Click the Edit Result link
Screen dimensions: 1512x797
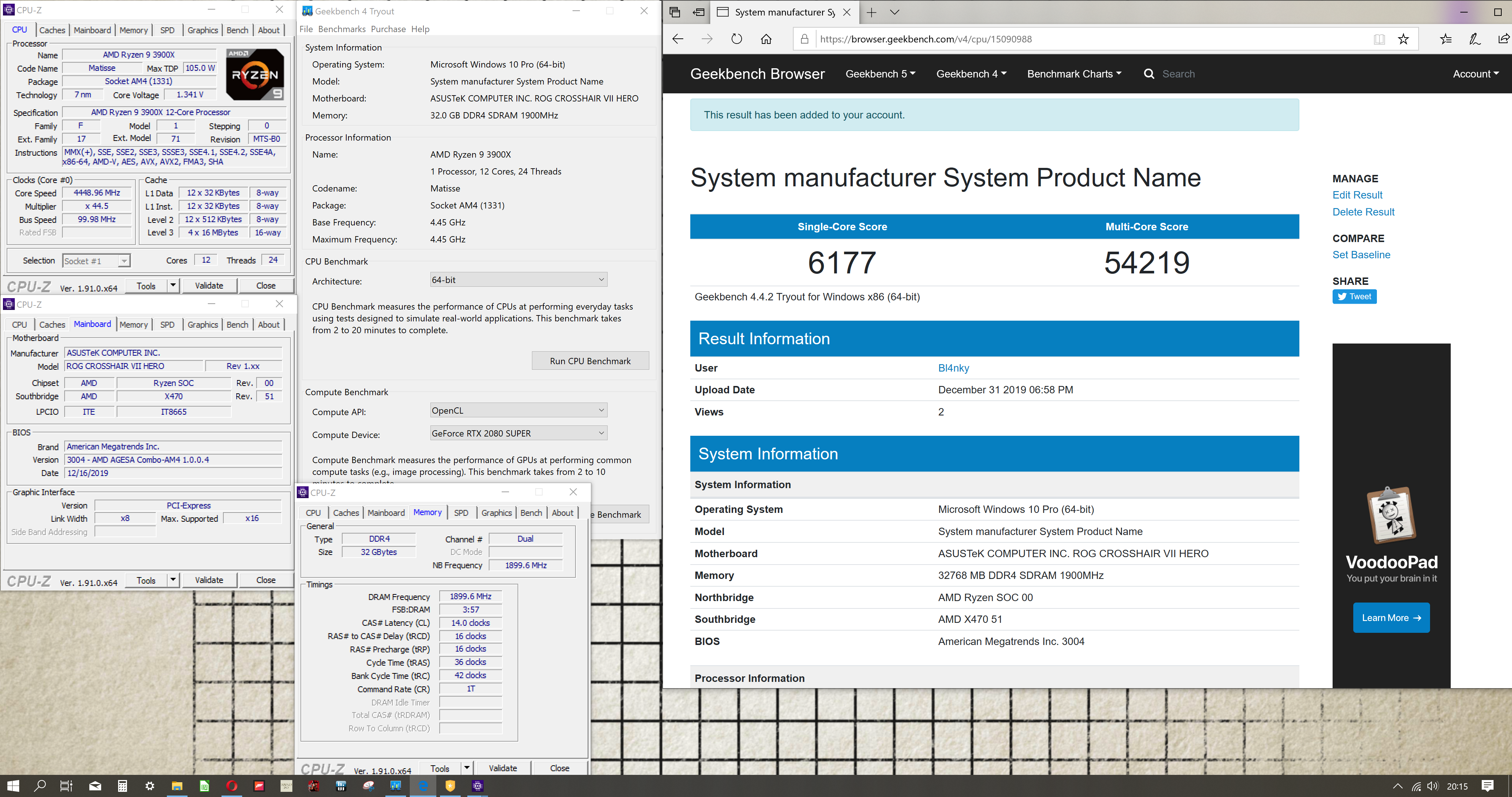1357,195
